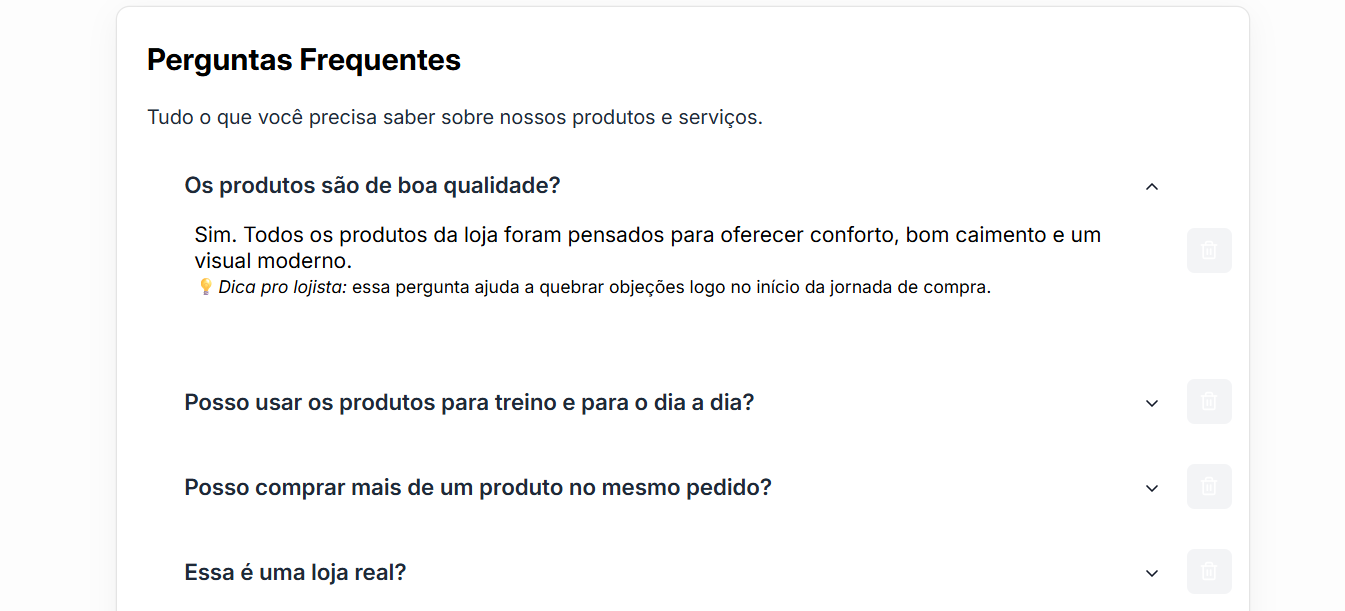The height and width of the screenshot is (611, 1345).
Task: Click the question title "Os produtos são de boa qualidade?"
Action: point(372,186)
